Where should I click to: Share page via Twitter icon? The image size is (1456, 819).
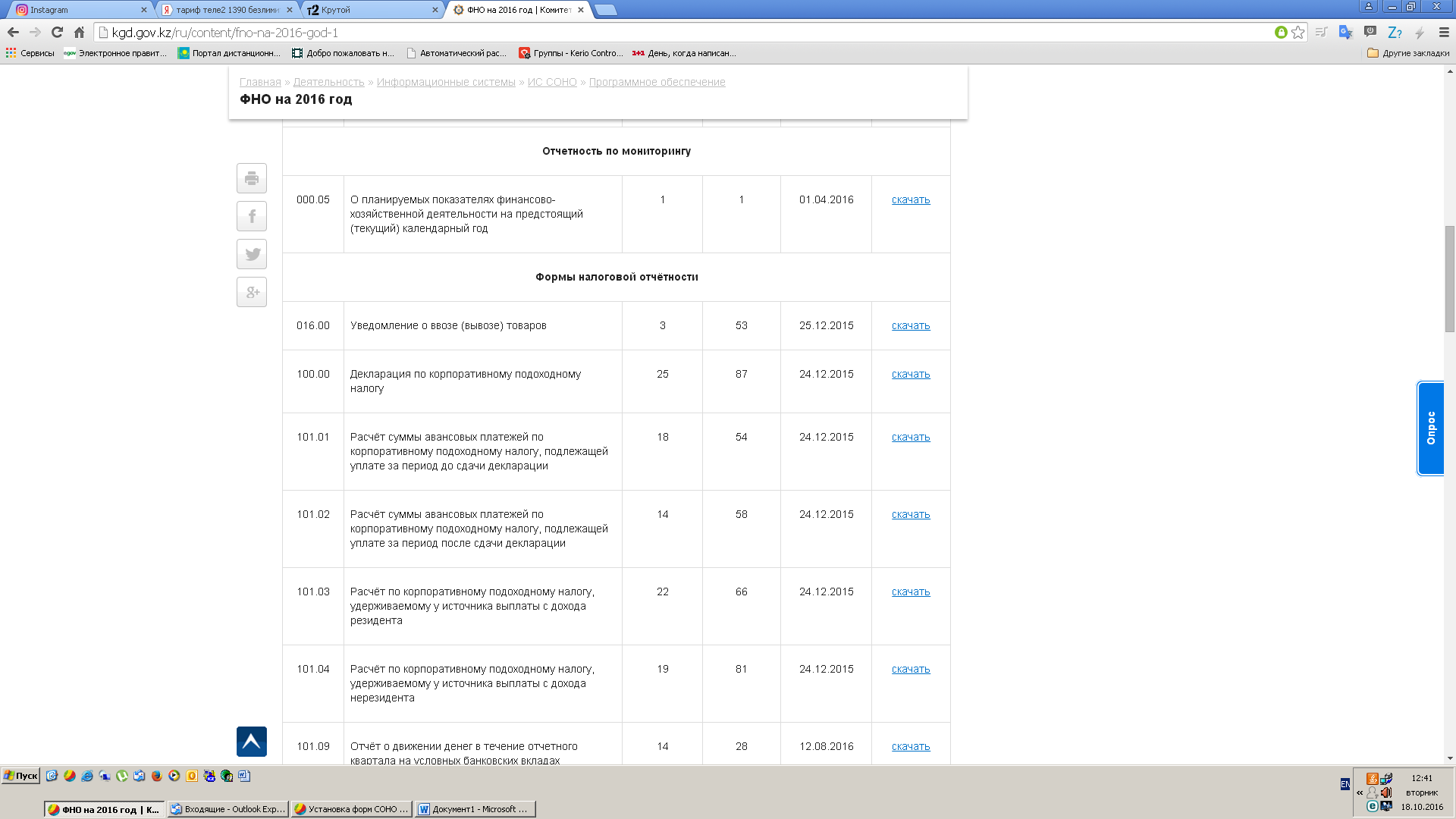coord(252,254)
